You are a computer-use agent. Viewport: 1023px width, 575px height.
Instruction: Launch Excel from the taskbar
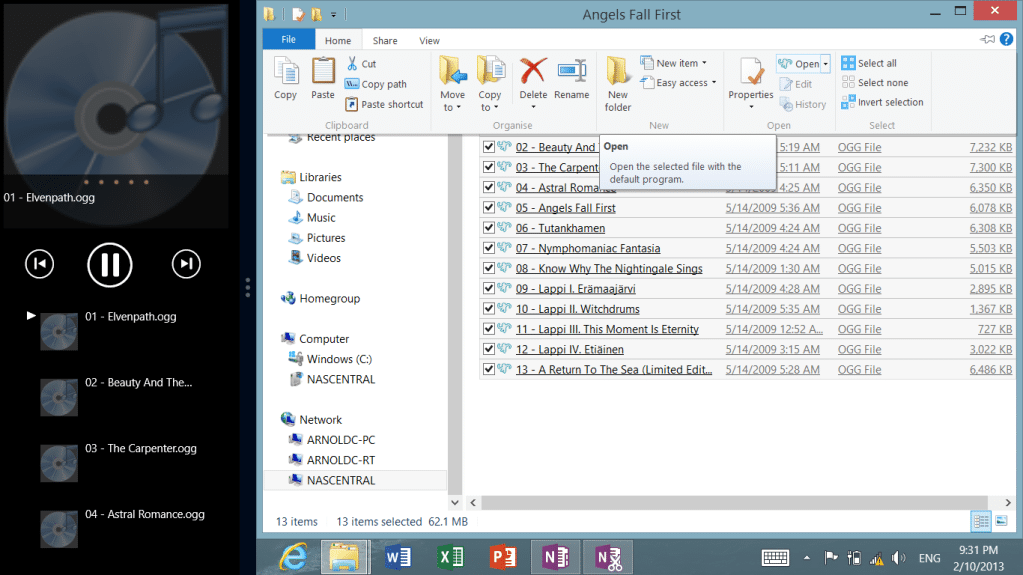point(450,557)
